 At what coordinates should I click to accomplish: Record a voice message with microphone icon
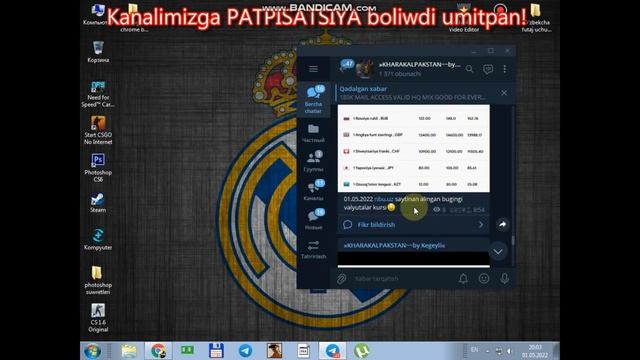click(504, 278)
